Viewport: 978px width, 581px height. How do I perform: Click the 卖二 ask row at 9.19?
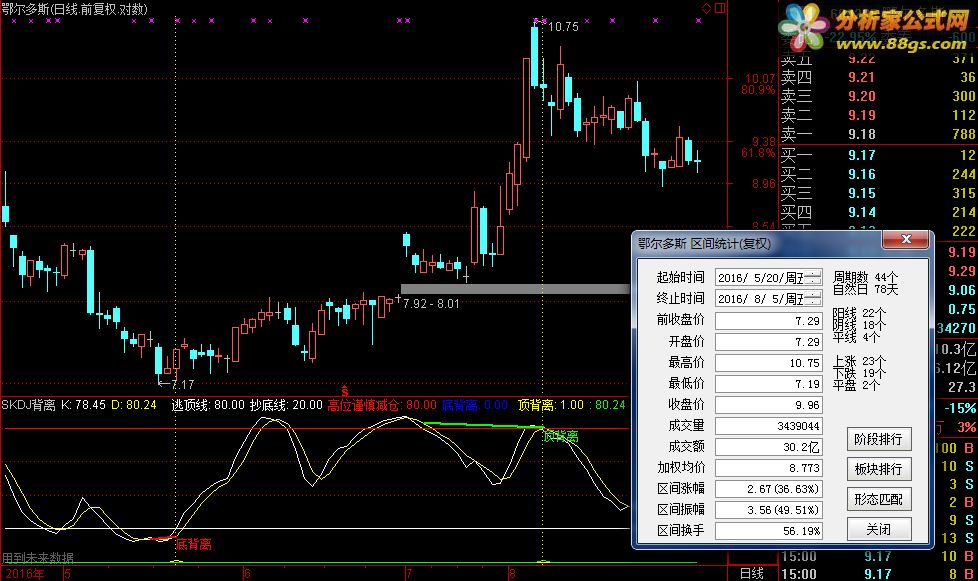(x=878, y=115)
